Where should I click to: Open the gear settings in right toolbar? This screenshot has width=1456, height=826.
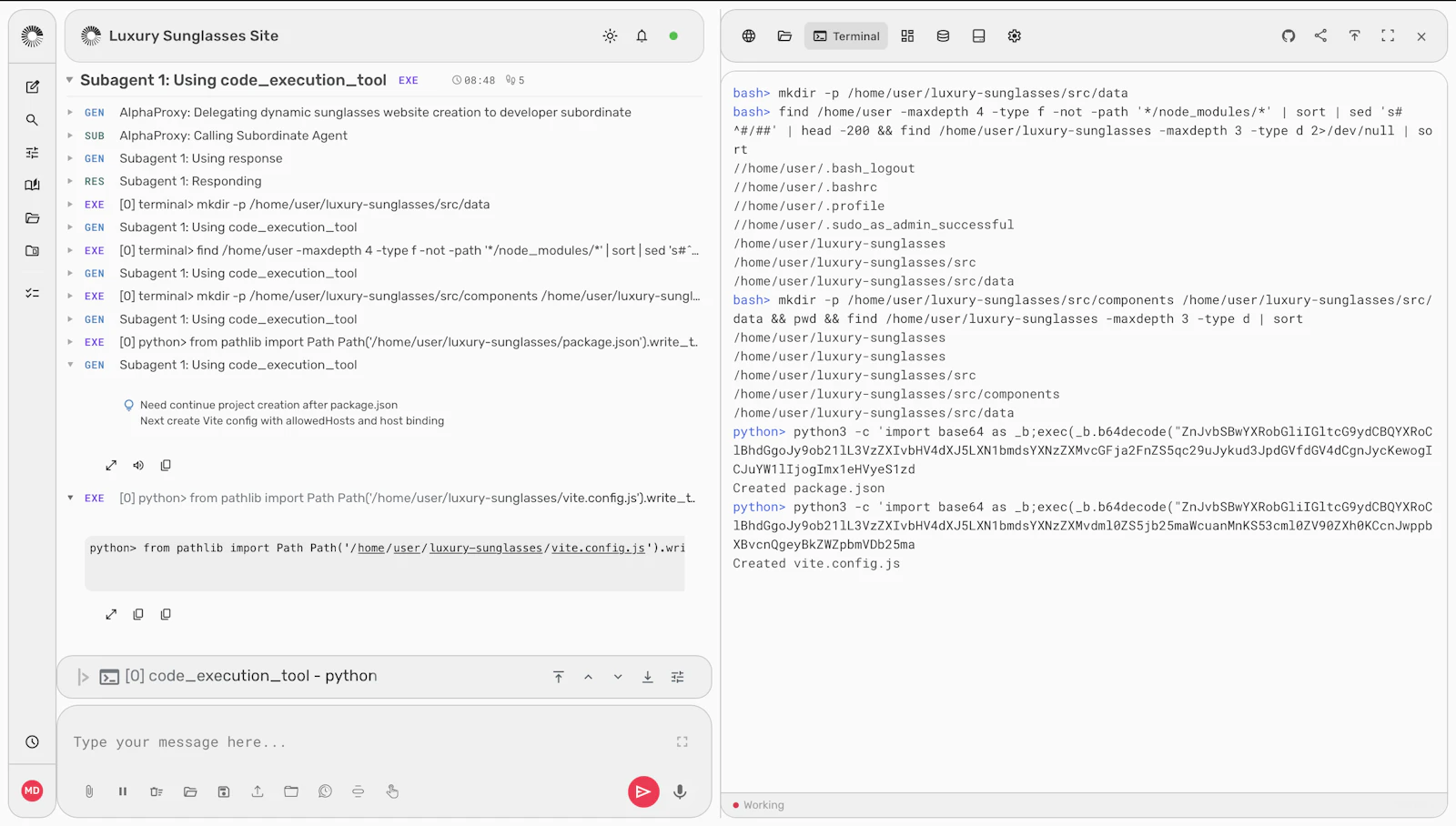tap(1014, 36)
